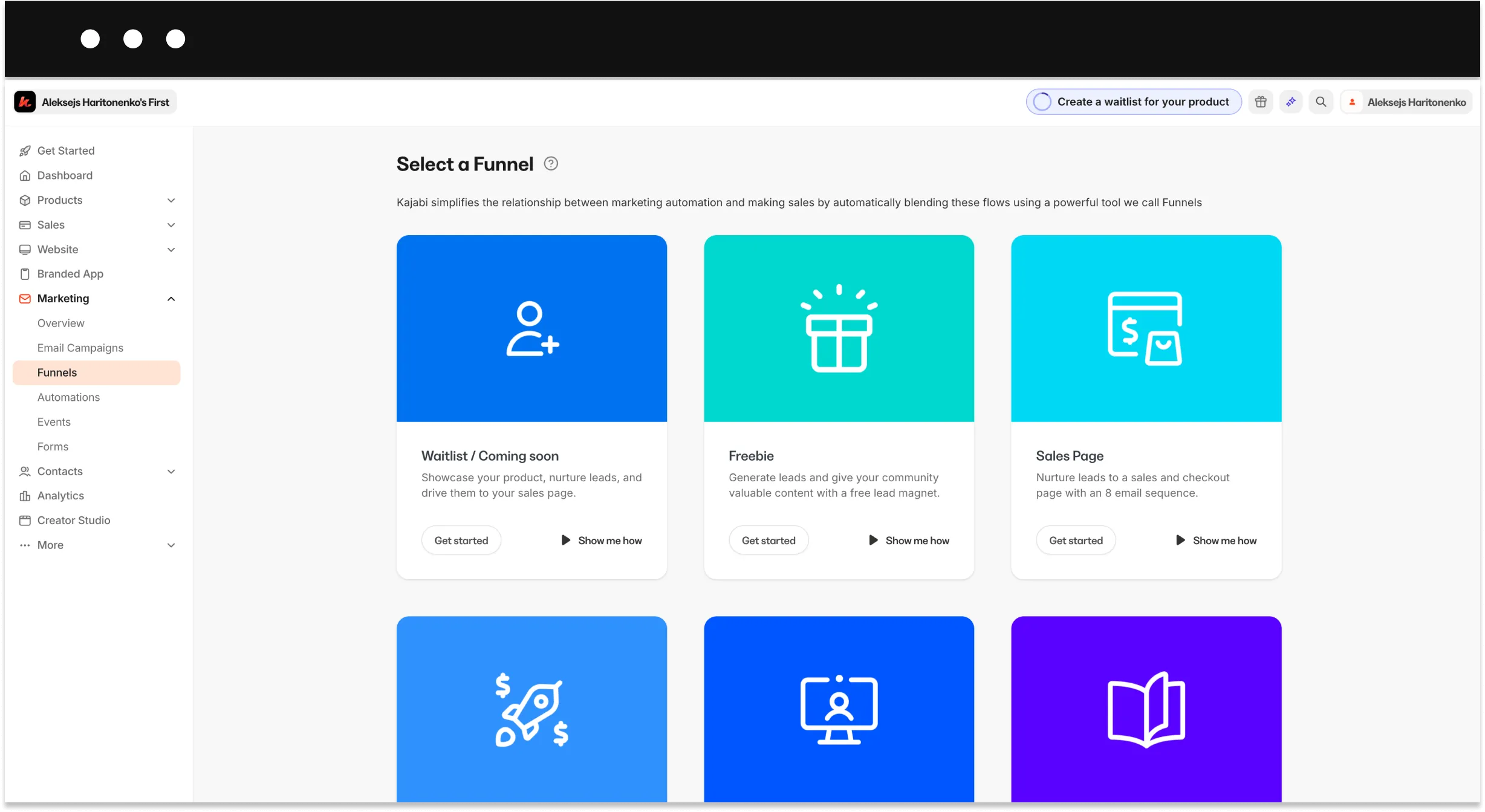Screen dimensions: 1485x812
Task: Collapse the Marketing menu chevron
Action: [171, 299]
